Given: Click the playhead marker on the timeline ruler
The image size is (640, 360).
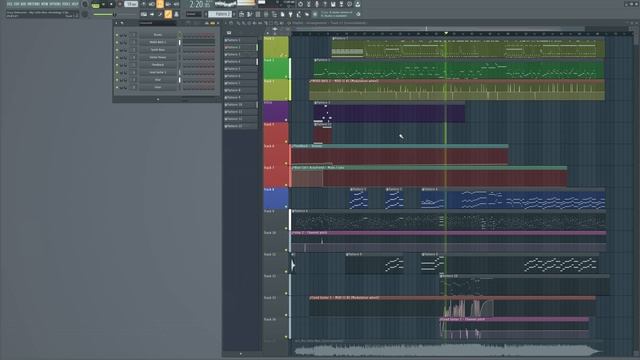Looking at the screenshot, I should 446,33.
